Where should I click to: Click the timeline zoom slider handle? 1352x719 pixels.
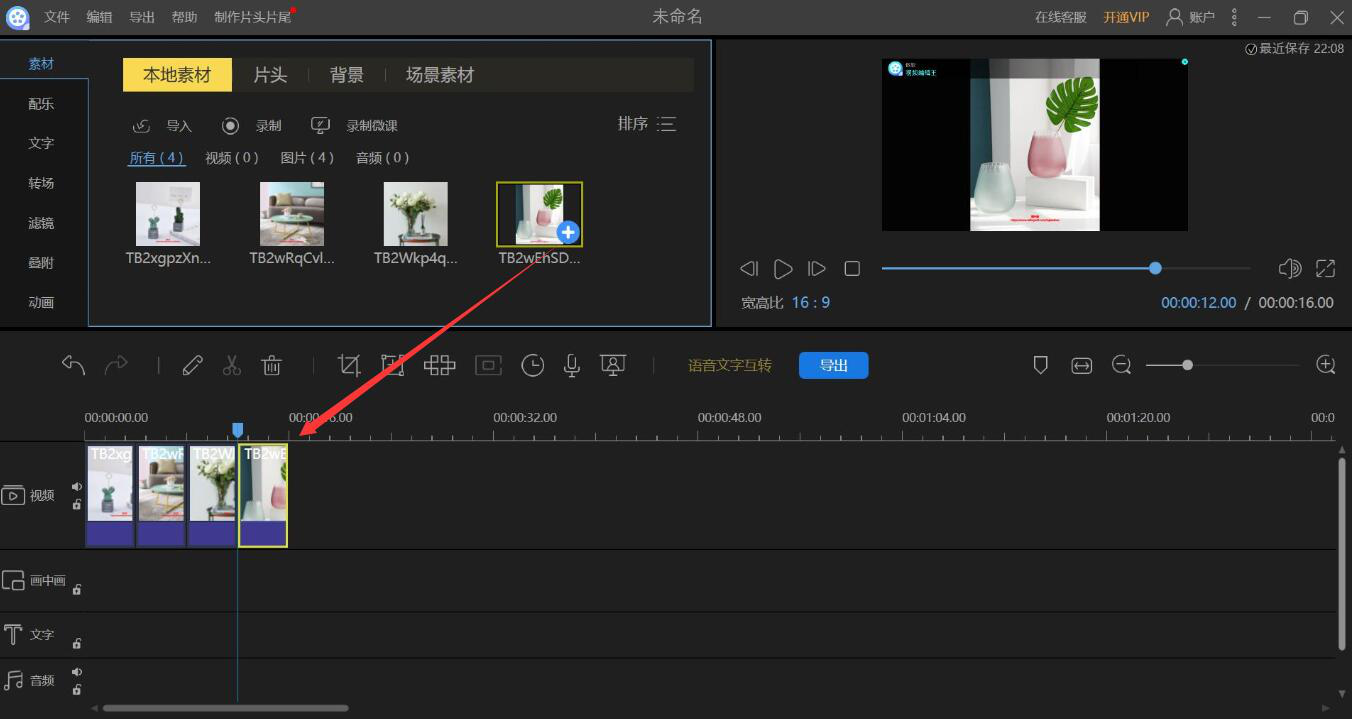pyautogui.click(x=1187, y=365)
